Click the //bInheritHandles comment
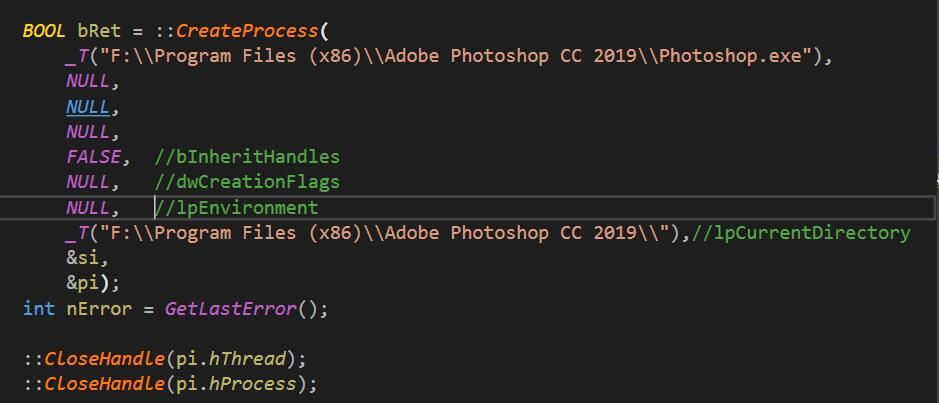 tap(247, 157)
